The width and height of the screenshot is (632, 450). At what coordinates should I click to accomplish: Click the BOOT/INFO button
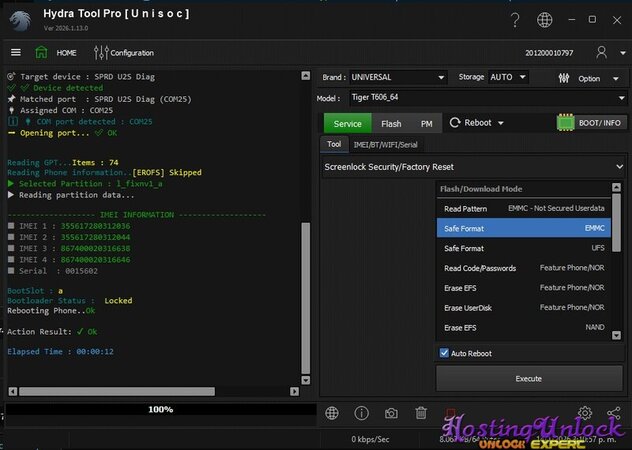(590, 123)
